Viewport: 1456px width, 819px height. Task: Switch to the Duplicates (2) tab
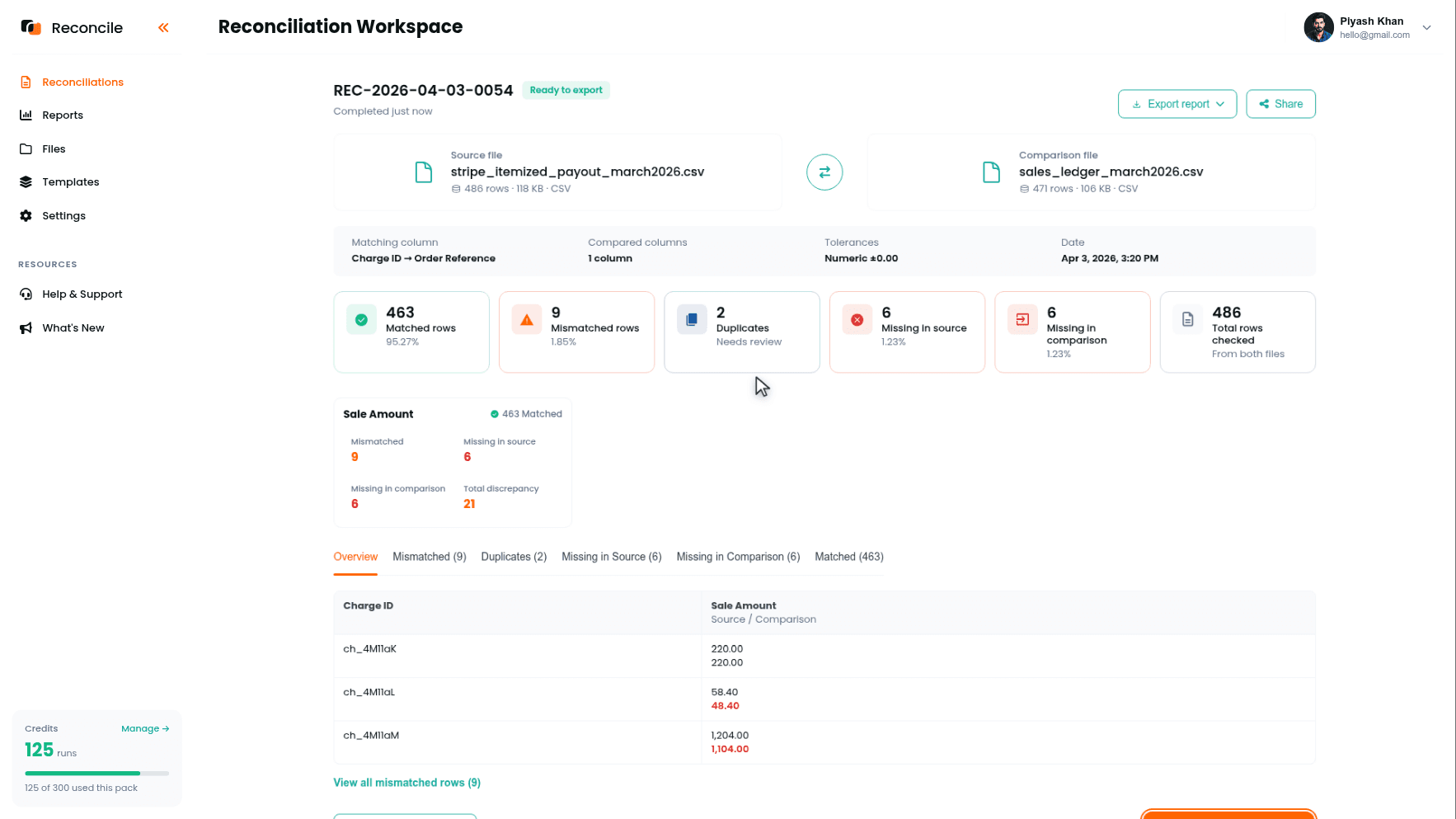pos(514,557)
